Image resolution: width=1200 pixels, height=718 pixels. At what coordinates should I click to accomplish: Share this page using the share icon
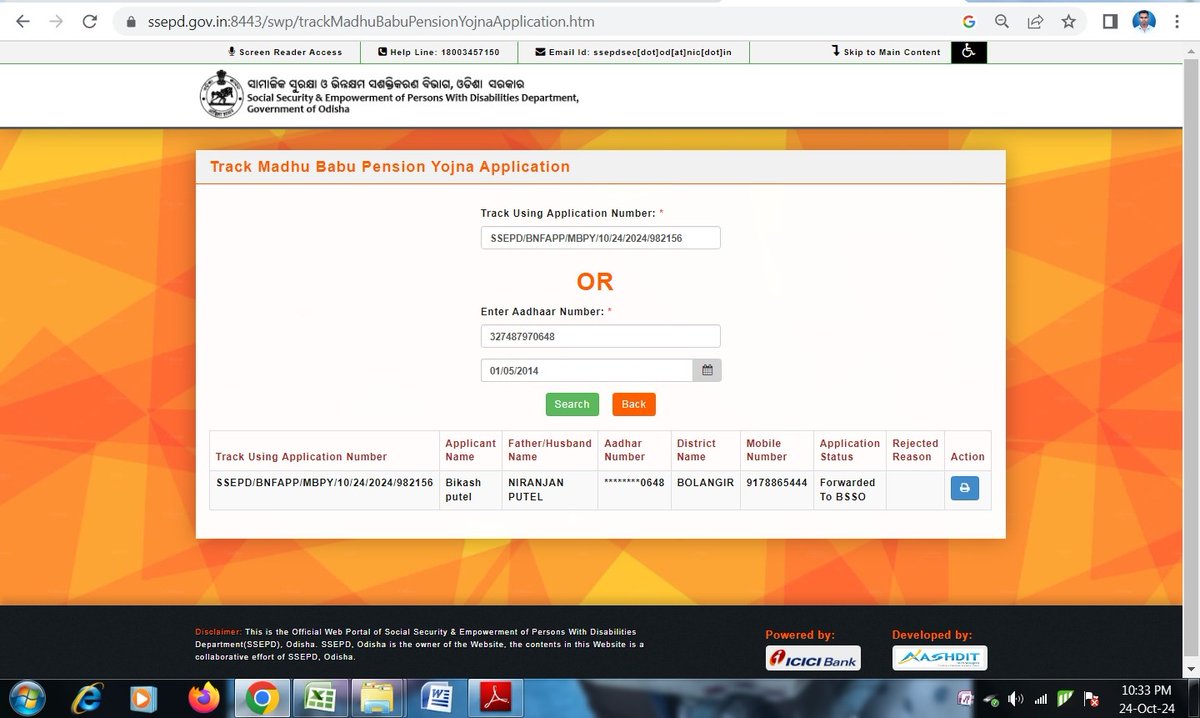pyautogui.click(x=1035, y=21)
